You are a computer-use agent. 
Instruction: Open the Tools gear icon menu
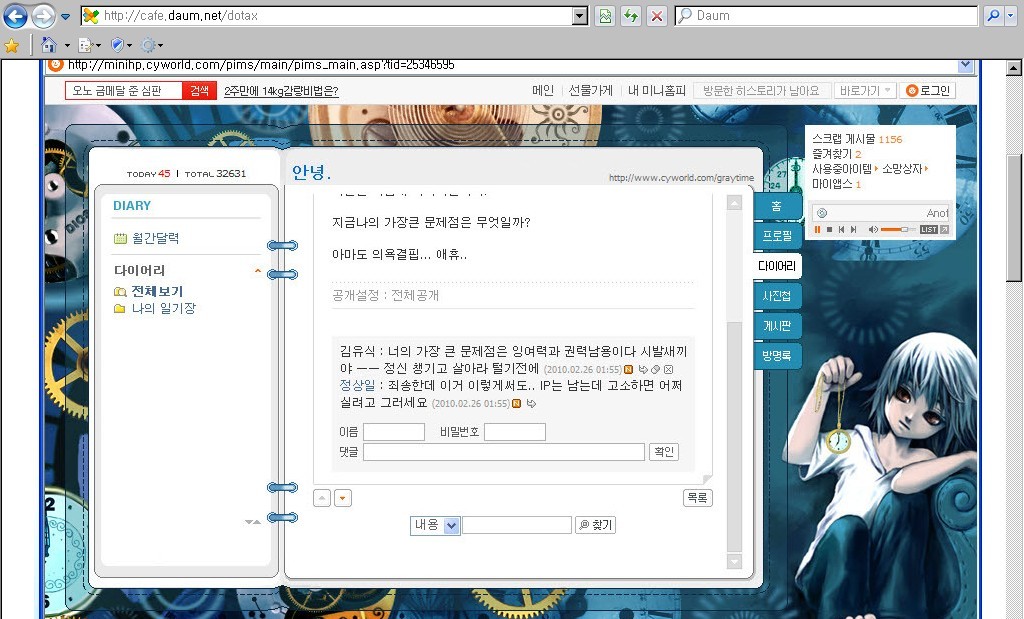148,45
